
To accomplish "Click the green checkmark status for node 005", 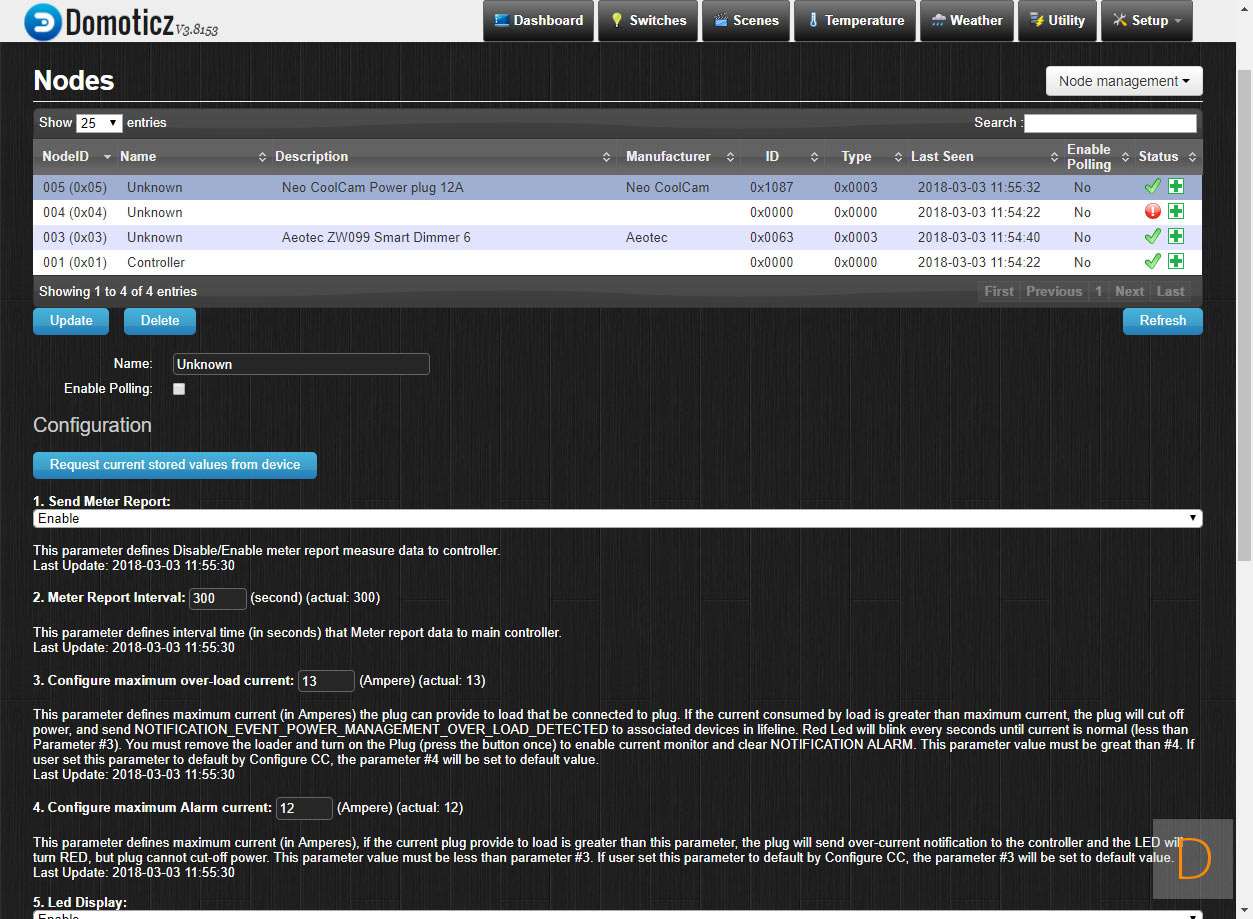I will (x=1152, y=187).
